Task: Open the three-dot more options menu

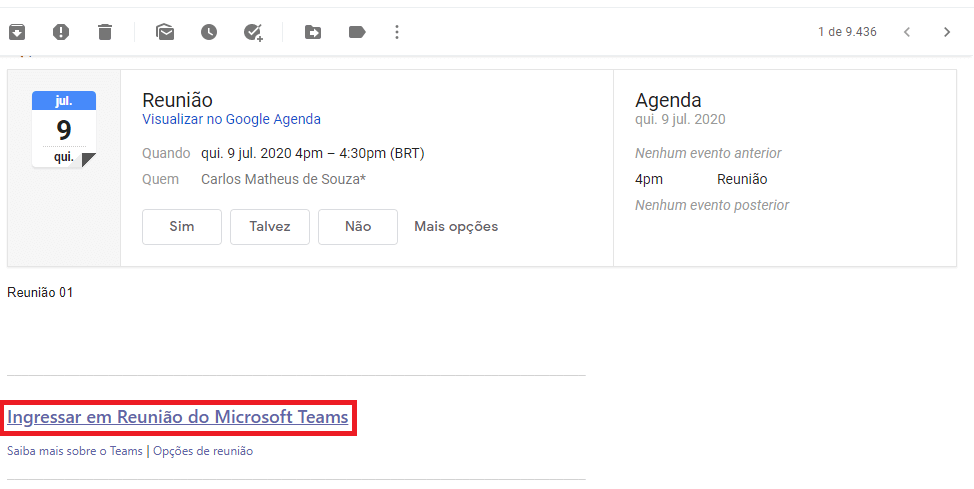Action: click(397, 32)
